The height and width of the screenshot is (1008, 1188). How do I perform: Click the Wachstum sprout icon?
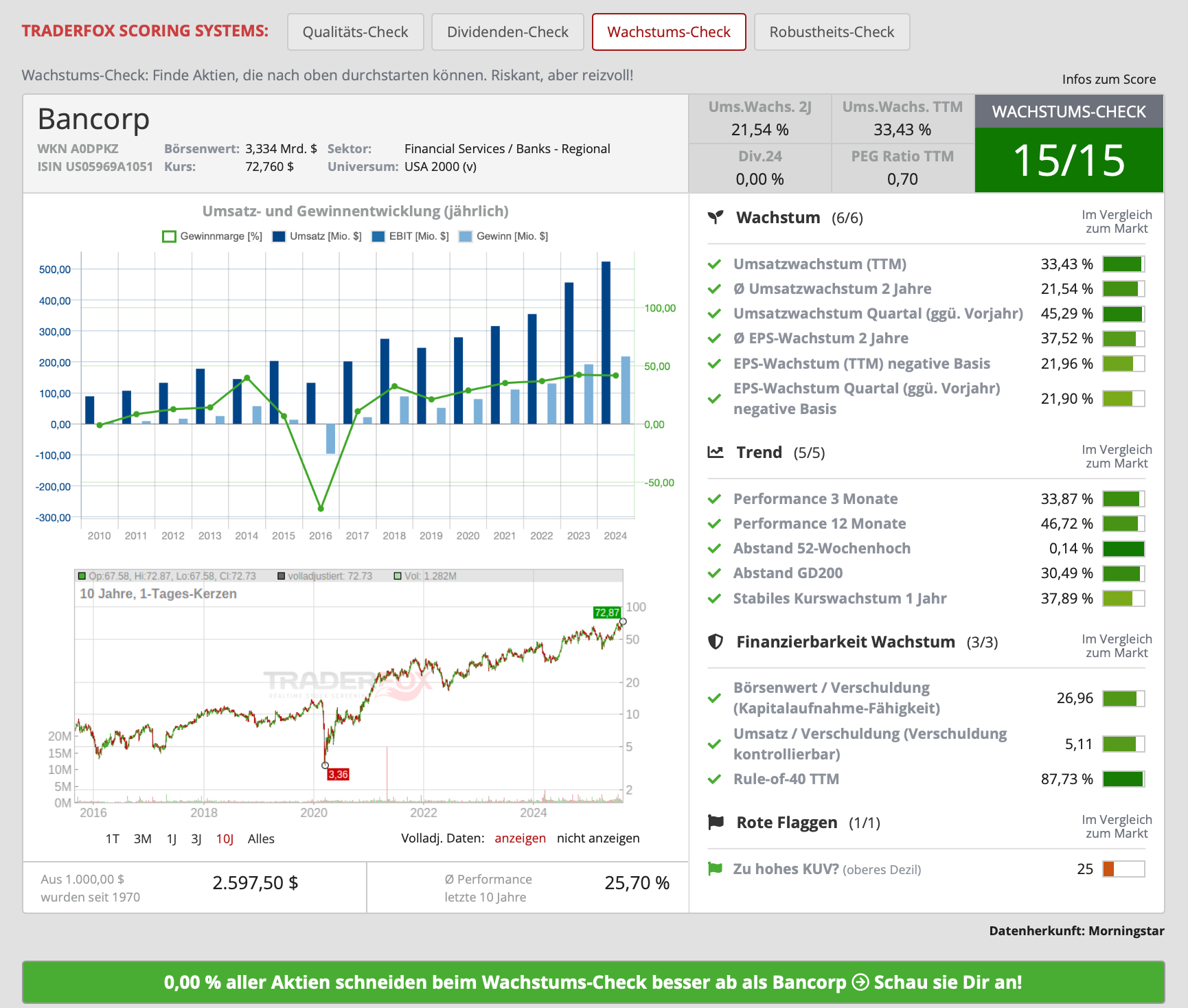(x=716, y=218)
